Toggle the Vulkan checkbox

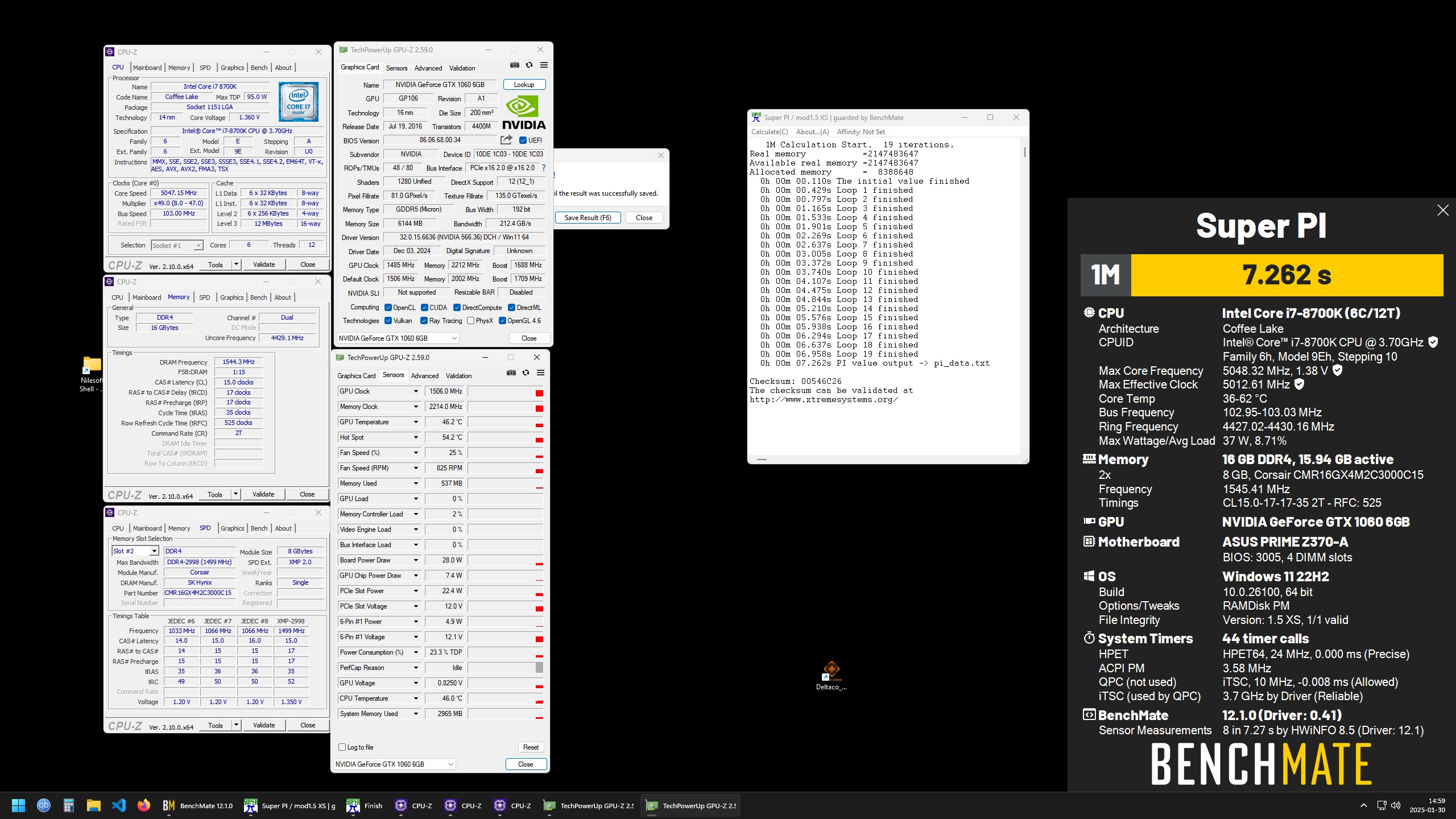pyautogui.click(x=388, y=321)
